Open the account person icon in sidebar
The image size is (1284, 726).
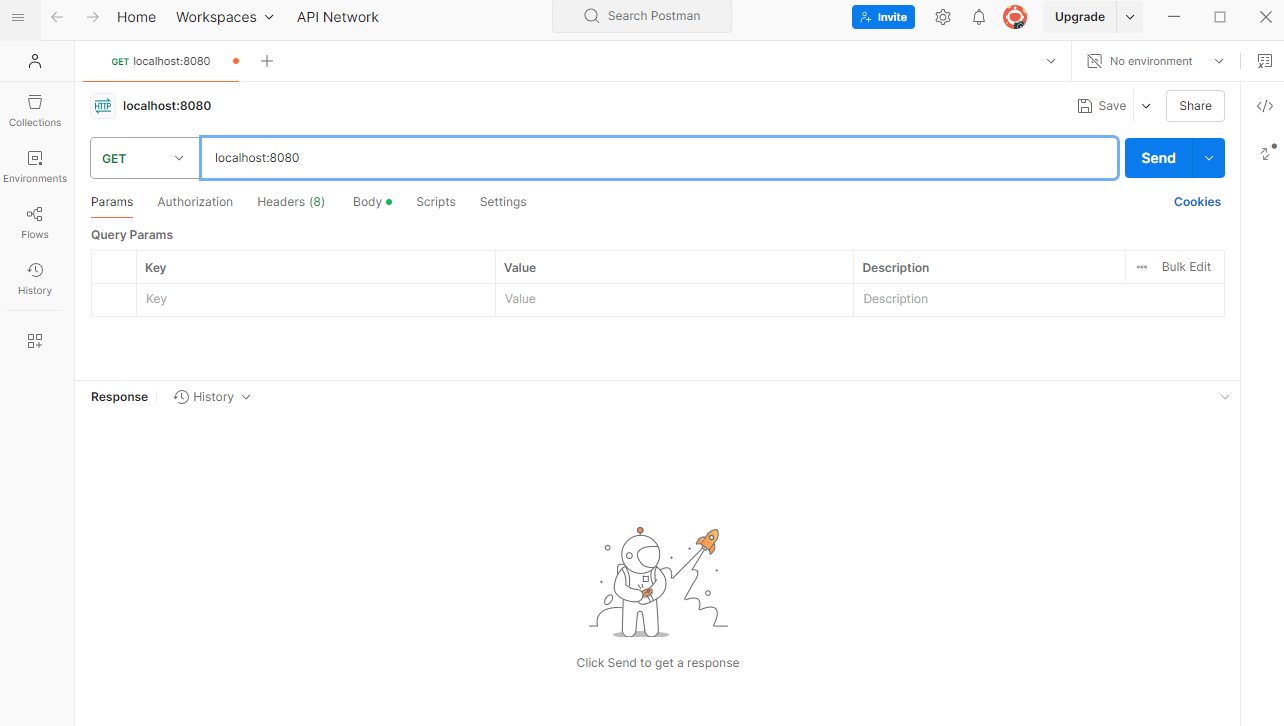35,61
